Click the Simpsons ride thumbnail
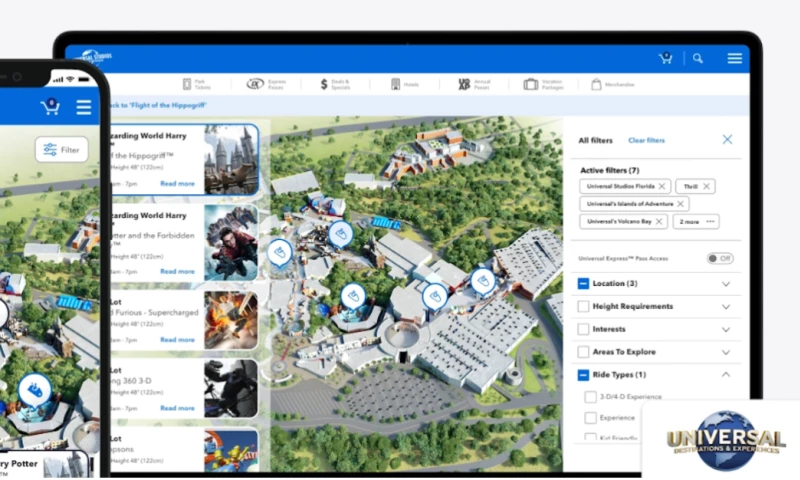The height and width of the screenshot is (480, 800). click(231, 450)
